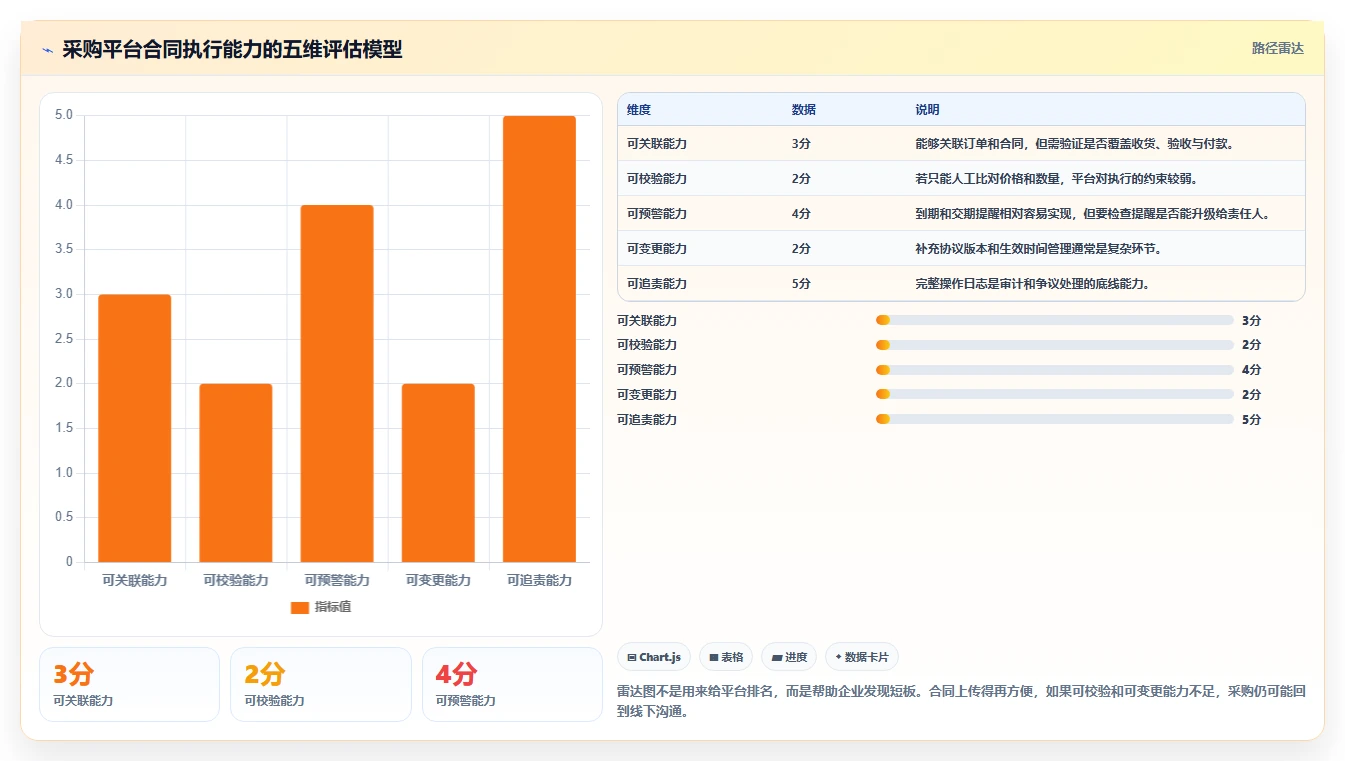Image resolution: width=1345 pixels, height=761 pixels.
Task: Click the 说明 column header
Action: (927, 110)
